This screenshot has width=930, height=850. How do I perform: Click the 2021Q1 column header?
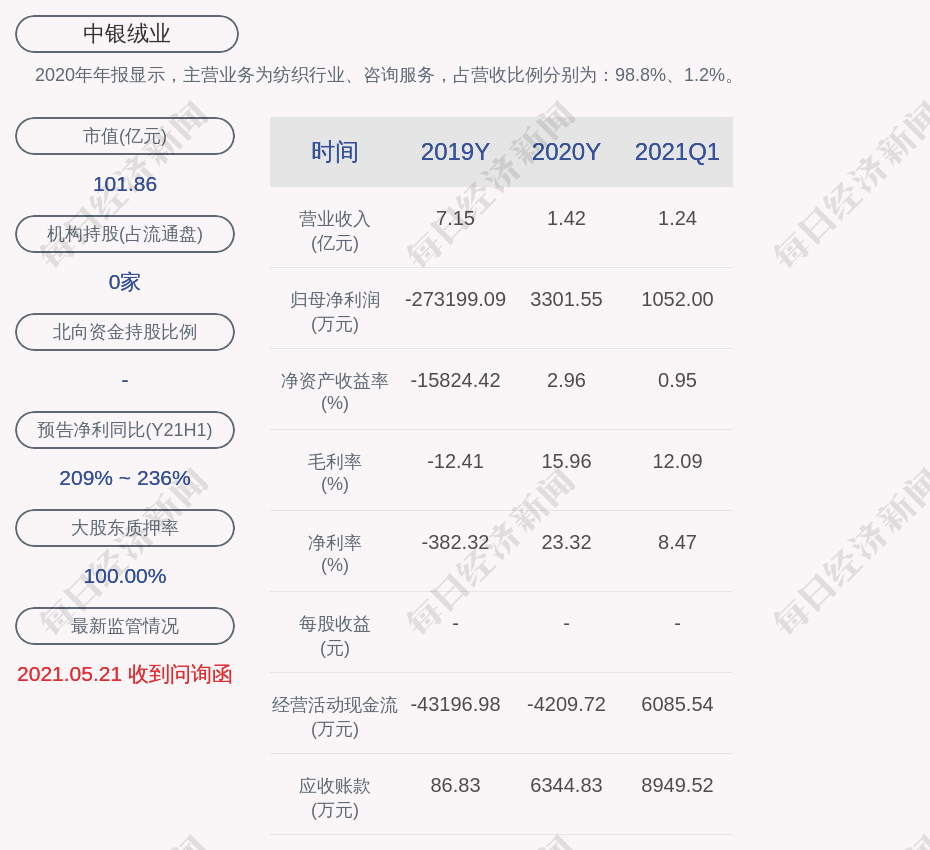677,152
